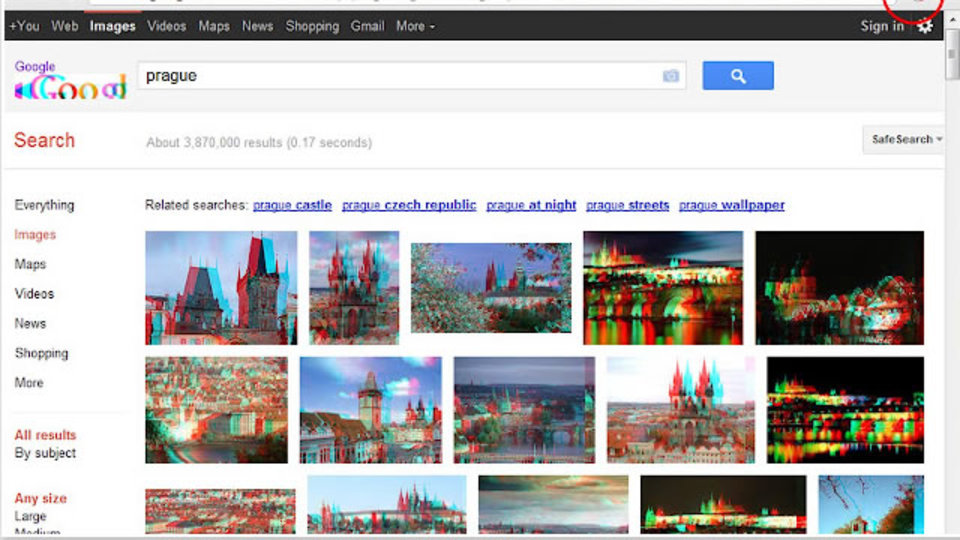Image resolution: width=960 pixels, height=540 pixels.
Task: Click the Google 3D logo
Action: (x=70, y=80)
